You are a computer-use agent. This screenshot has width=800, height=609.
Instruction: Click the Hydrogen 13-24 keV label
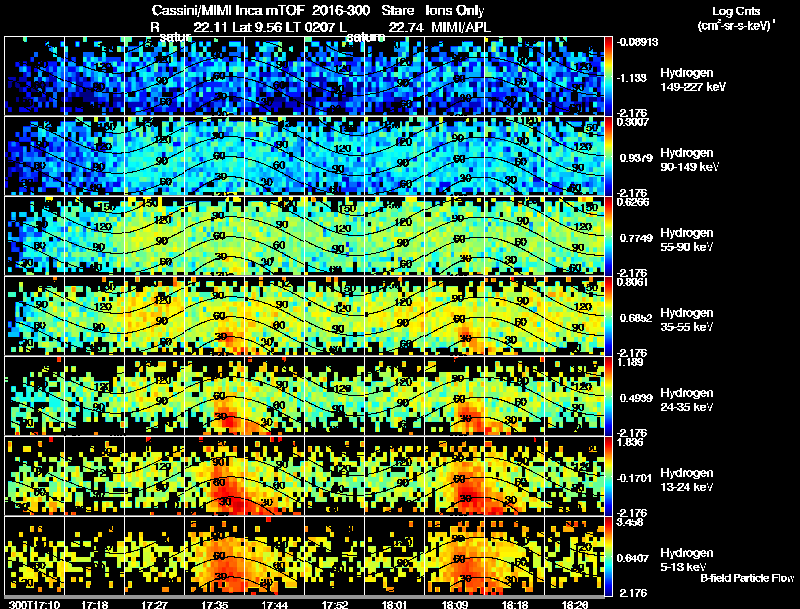(686, 480)
